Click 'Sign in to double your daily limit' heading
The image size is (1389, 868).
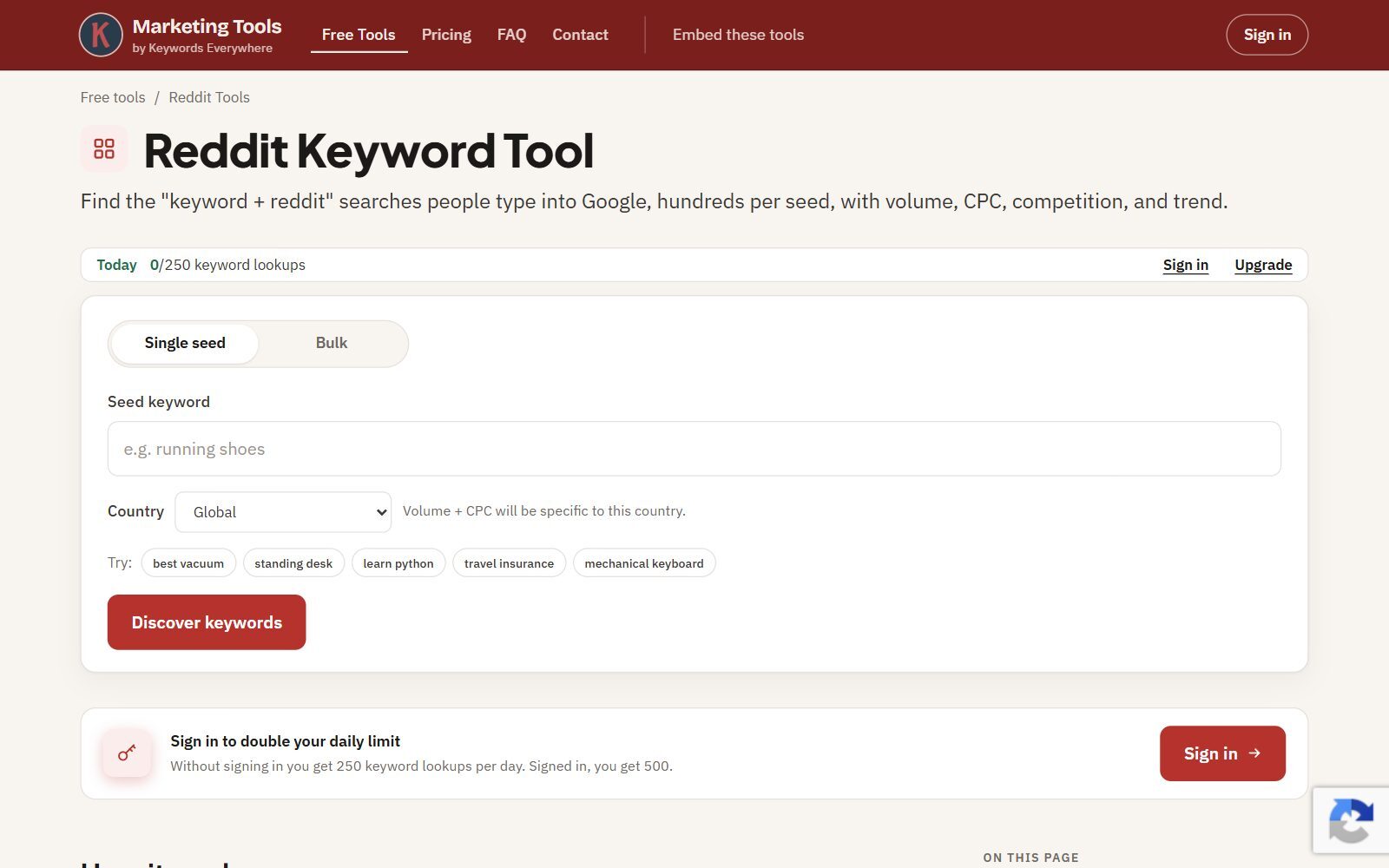(285, 741)
